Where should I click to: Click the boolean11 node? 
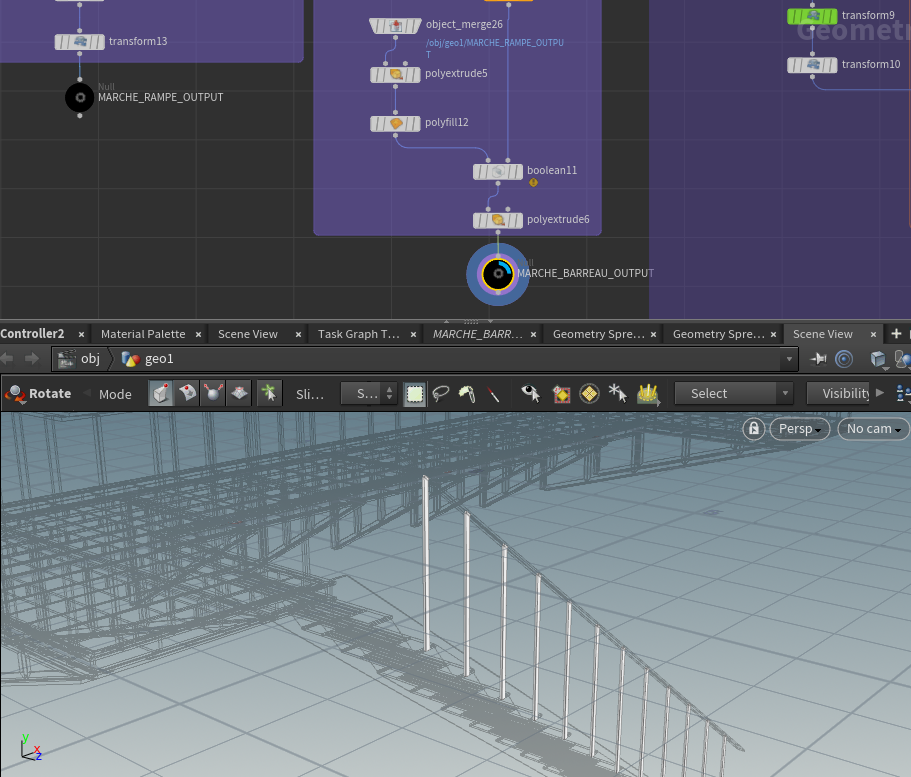click(497, 172)
